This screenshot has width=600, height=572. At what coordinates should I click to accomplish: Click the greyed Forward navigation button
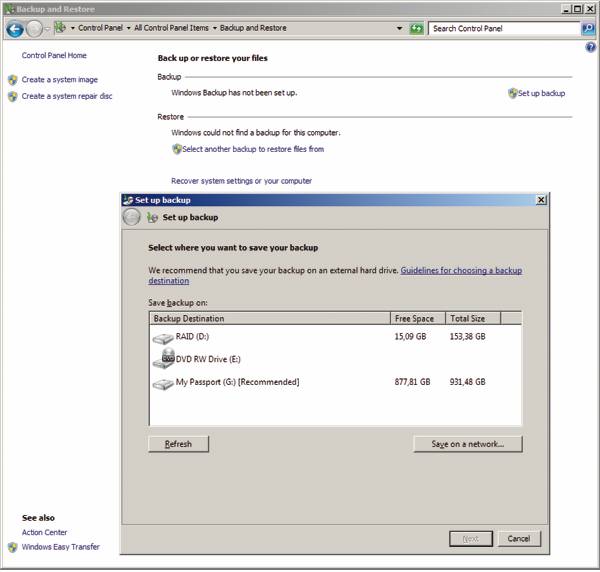coord(34,29)
